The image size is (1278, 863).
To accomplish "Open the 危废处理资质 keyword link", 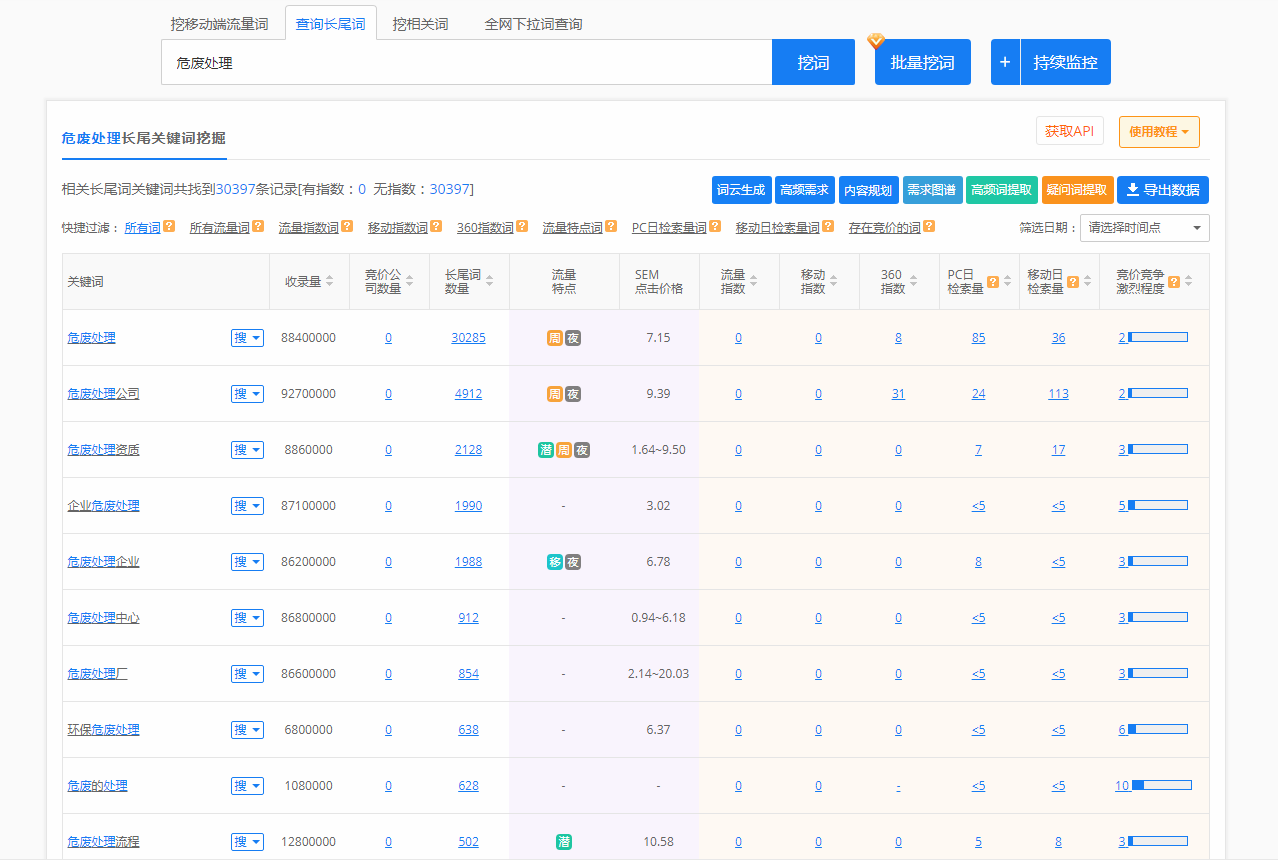I will [x=103, y=449].
